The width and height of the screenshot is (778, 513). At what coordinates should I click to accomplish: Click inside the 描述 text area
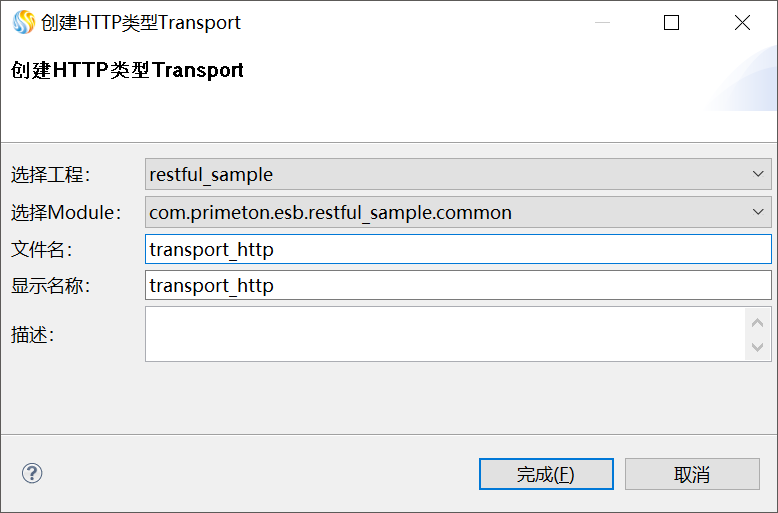click(445, 333)
